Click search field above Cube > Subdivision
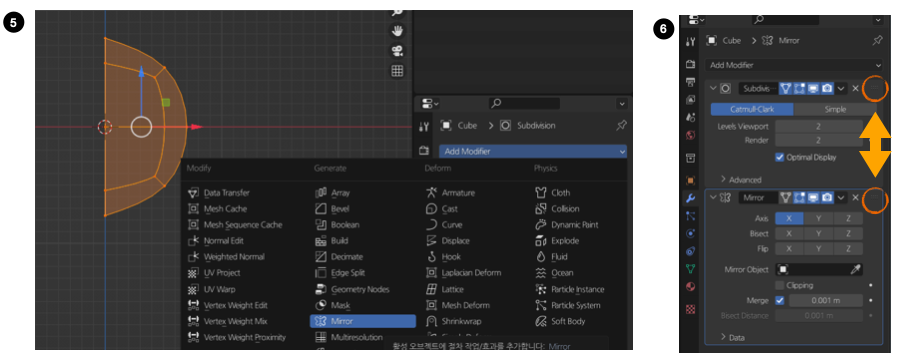This screenshot has height=360, width=903. tap(525, 104)
